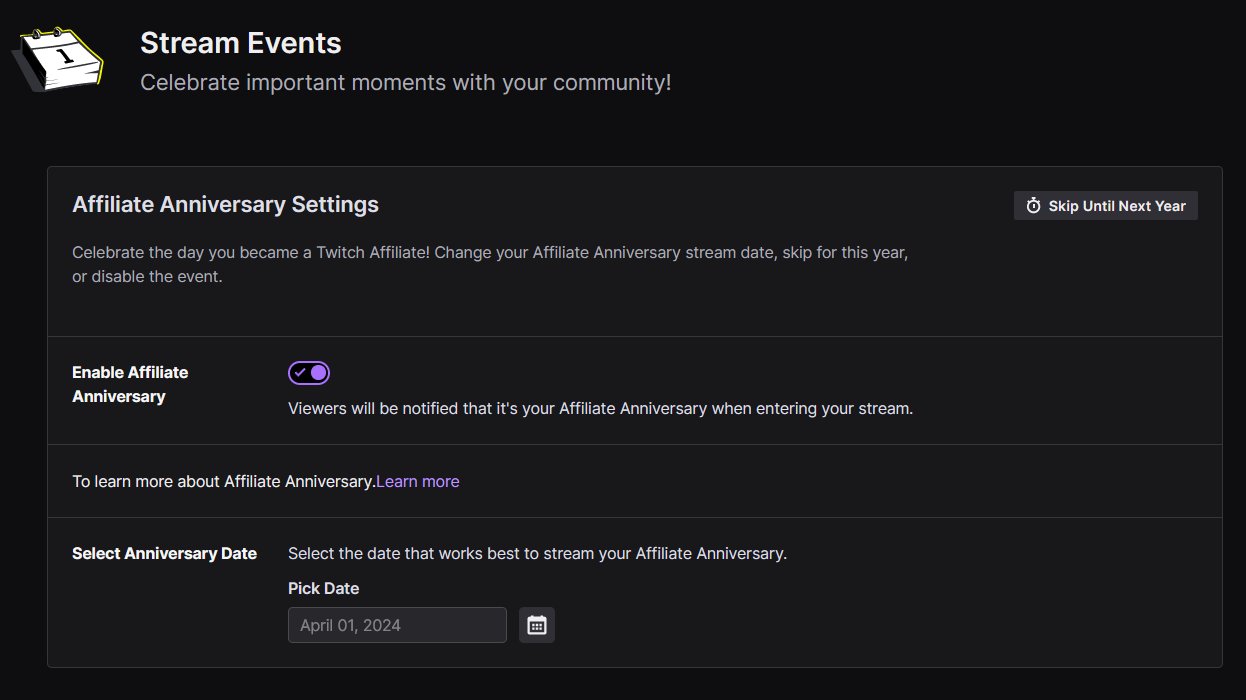Viewport: 1246px width, 700px height.
Task: Click the Pick Date input field
Action: [397, 625]
